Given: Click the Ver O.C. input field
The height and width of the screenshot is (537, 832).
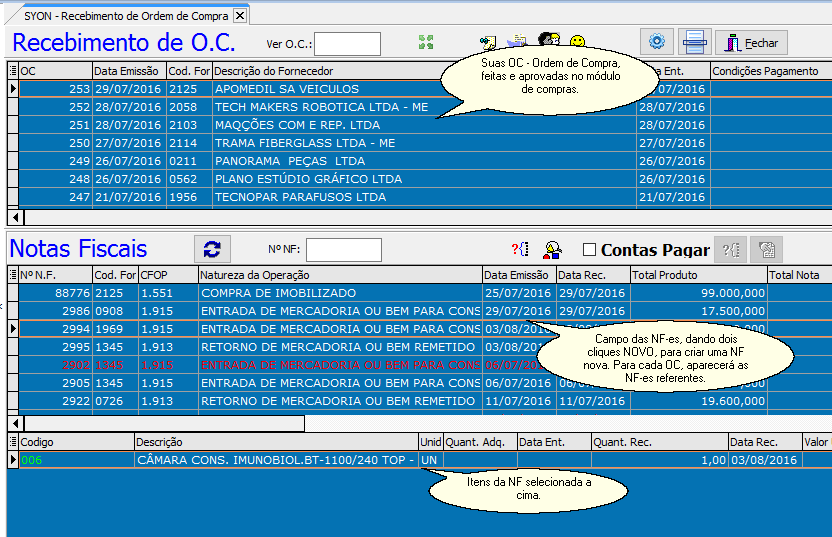Looking at the screenshot, I should [347, 44].
